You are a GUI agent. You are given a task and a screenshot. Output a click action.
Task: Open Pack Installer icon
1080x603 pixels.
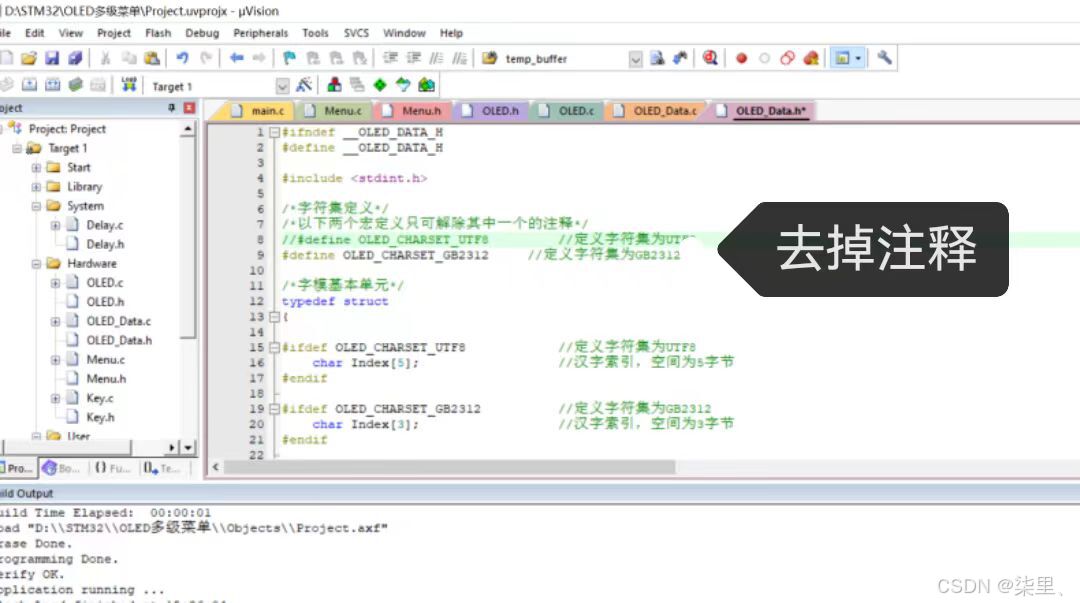(x=426, y=85)
